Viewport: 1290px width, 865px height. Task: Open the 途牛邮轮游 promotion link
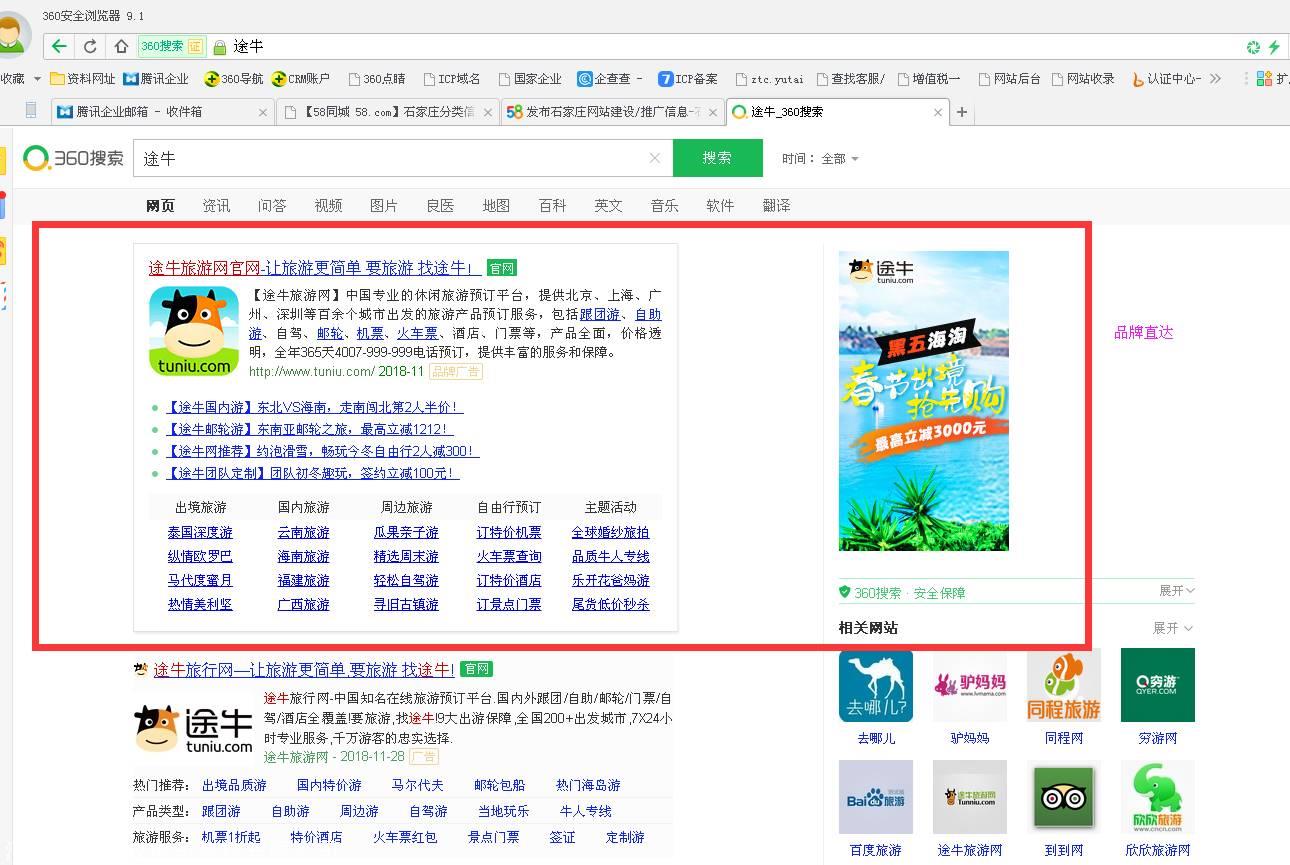309,429
